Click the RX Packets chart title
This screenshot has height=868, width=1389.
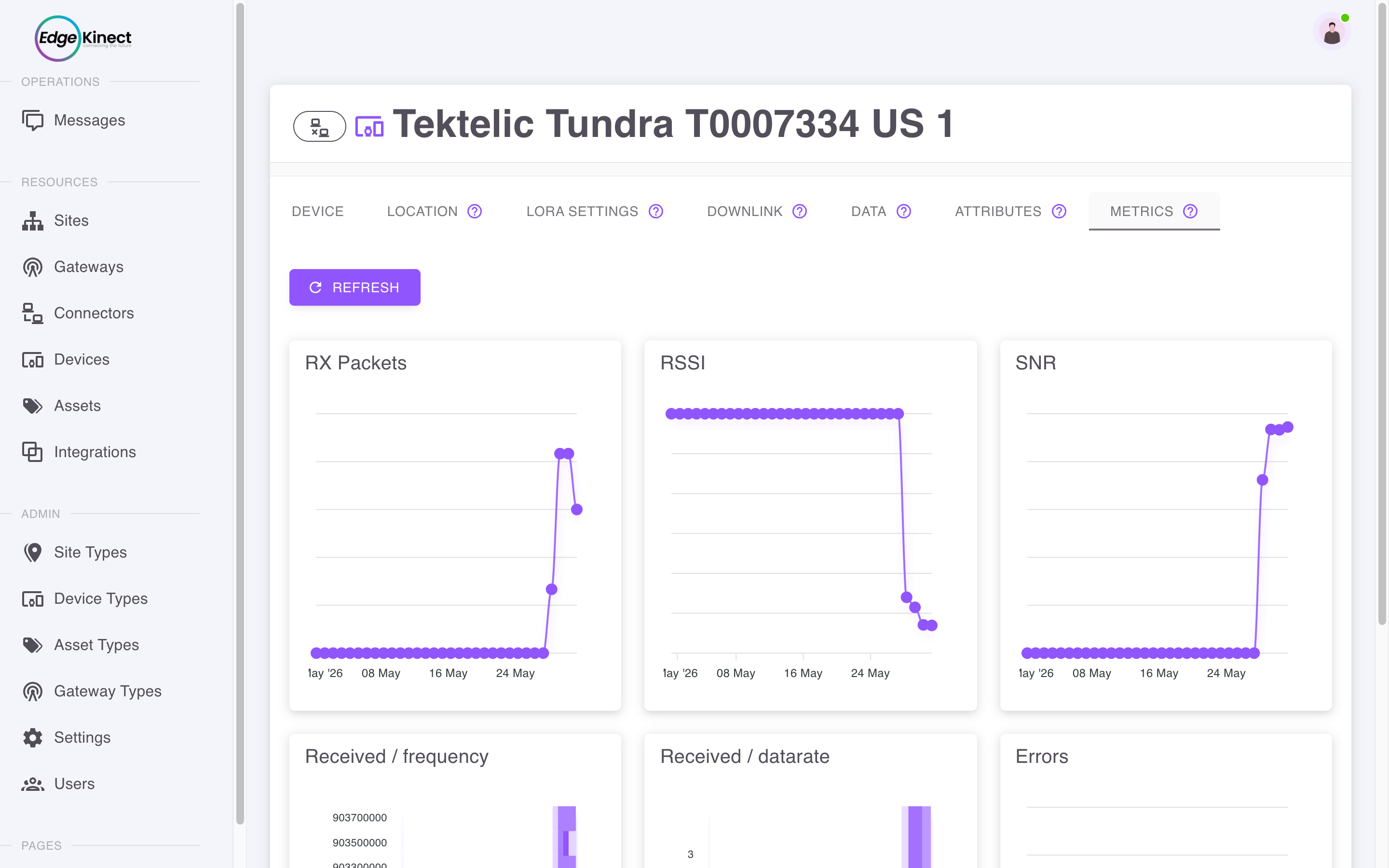pyautogui.click(x=356, y=363)
